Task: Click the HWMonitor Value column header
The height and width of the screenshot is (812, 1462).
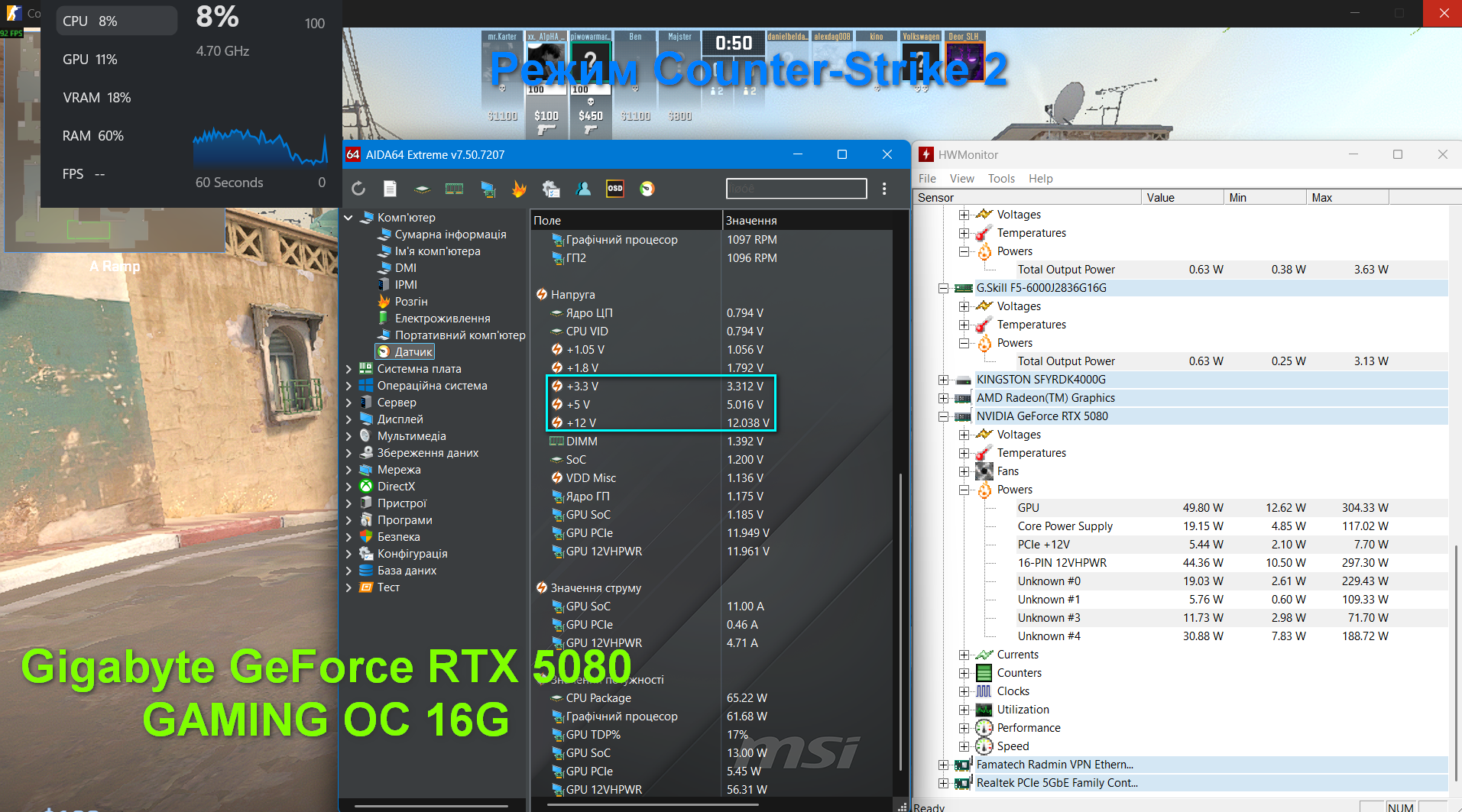Action: pos(1182,198)
